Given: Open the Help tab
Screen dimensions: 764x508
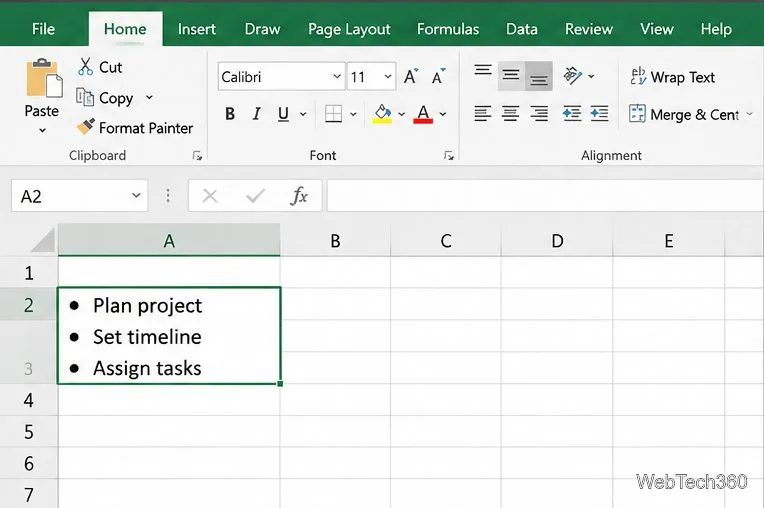Looking at the screenshot, I should (716, 29).
